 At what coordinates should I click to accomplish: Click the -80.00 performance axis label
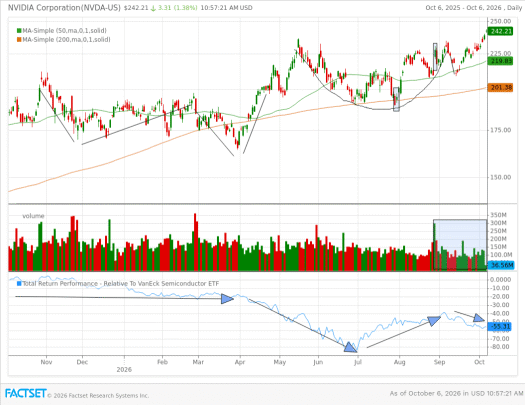[500, 347]
